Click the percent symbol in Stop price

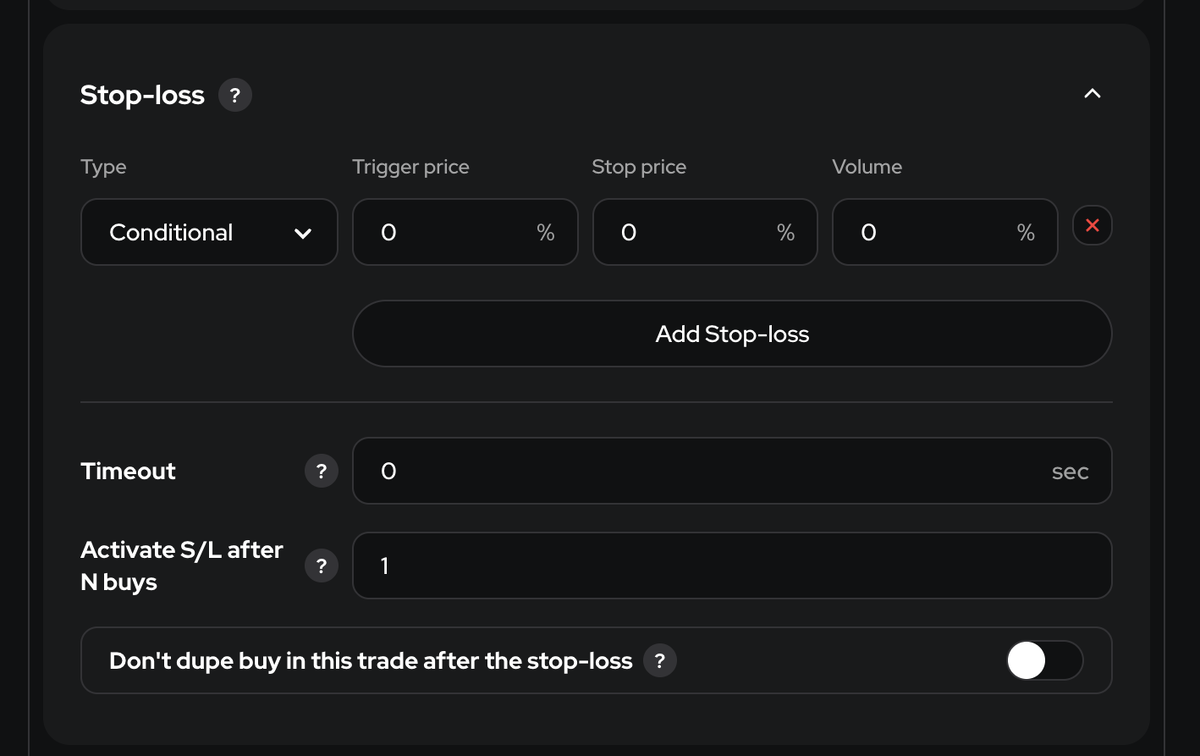pyautogui.click(x=786, y=233)
